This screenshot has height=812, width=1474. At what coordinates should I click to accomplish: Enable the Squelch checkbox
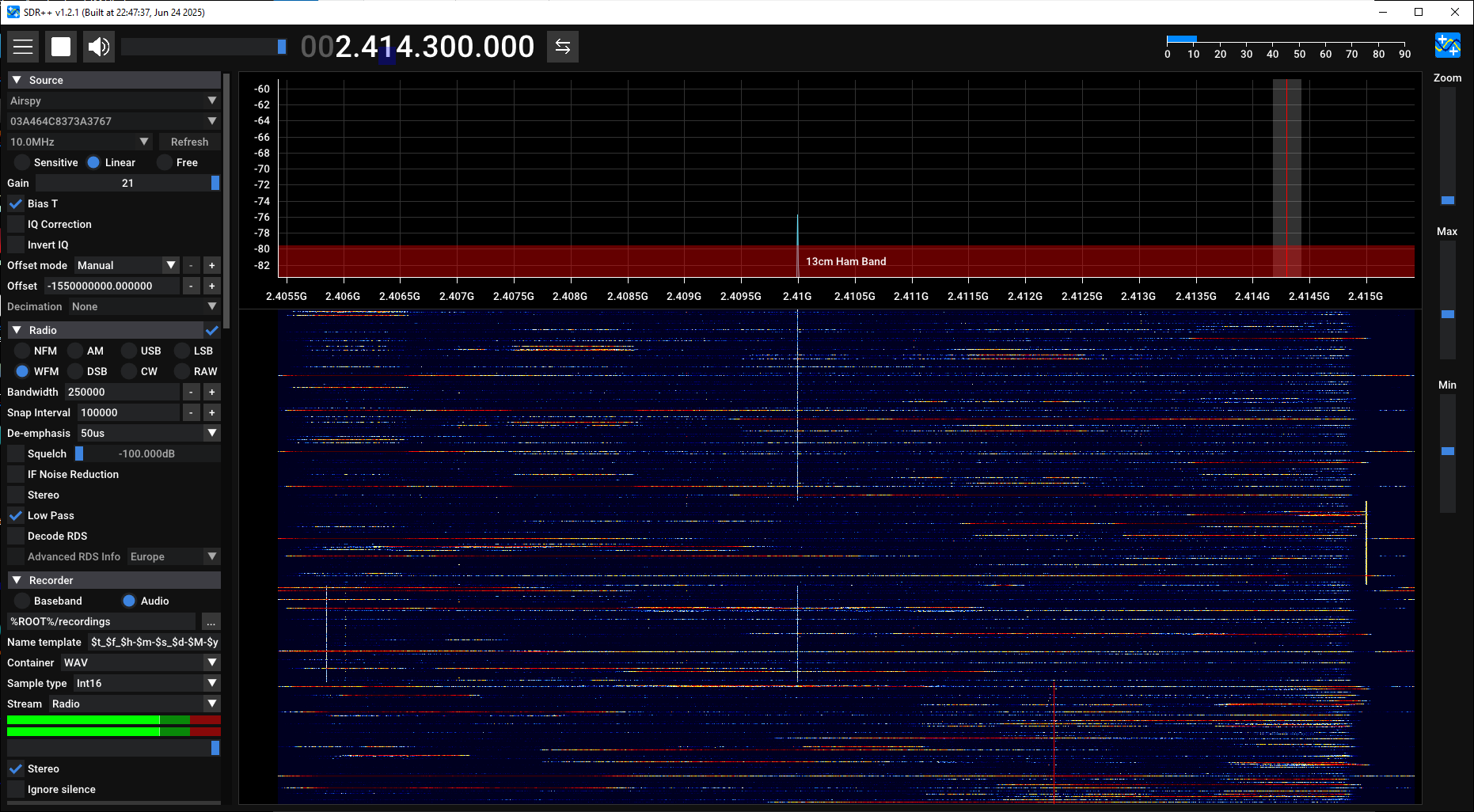click(16, 453)
